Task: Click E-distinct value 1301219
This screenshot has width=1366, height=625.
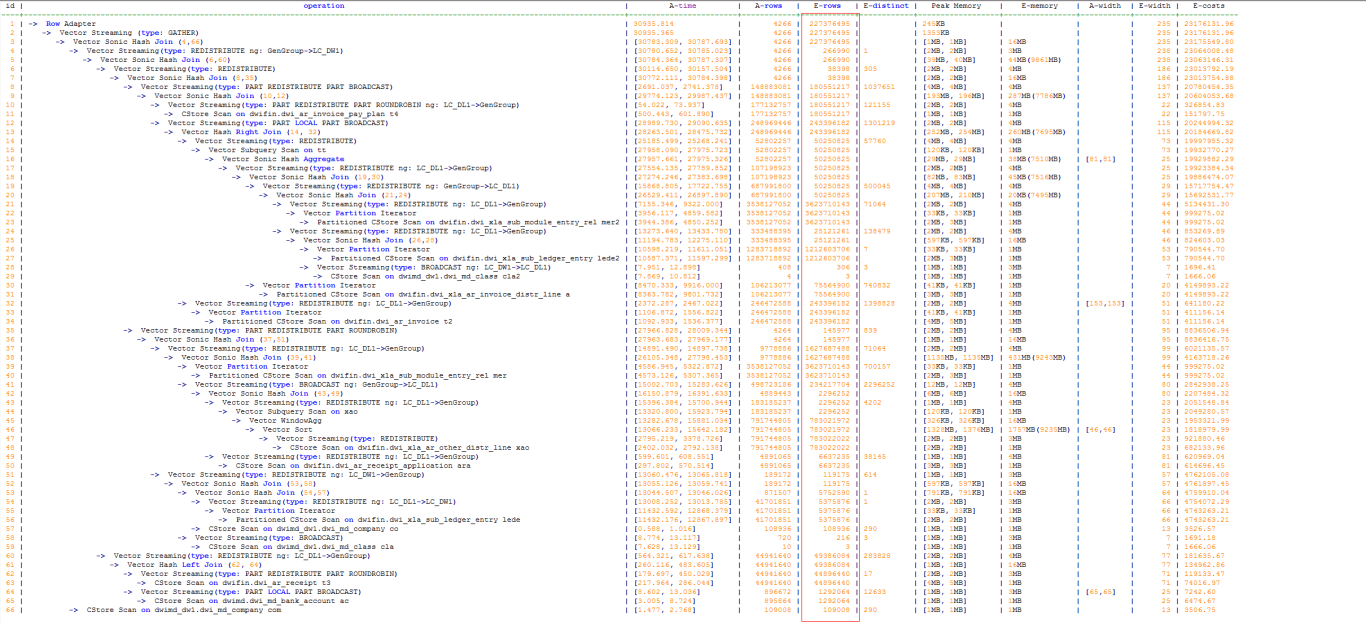Action: pyautogui.click(x=881, y=122)
